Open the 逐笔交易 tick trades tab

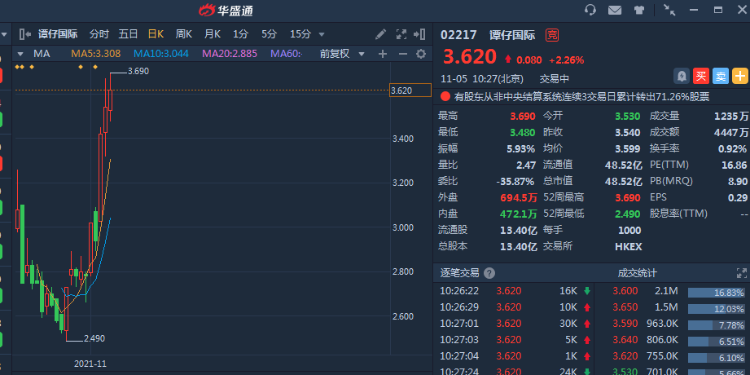459,273
